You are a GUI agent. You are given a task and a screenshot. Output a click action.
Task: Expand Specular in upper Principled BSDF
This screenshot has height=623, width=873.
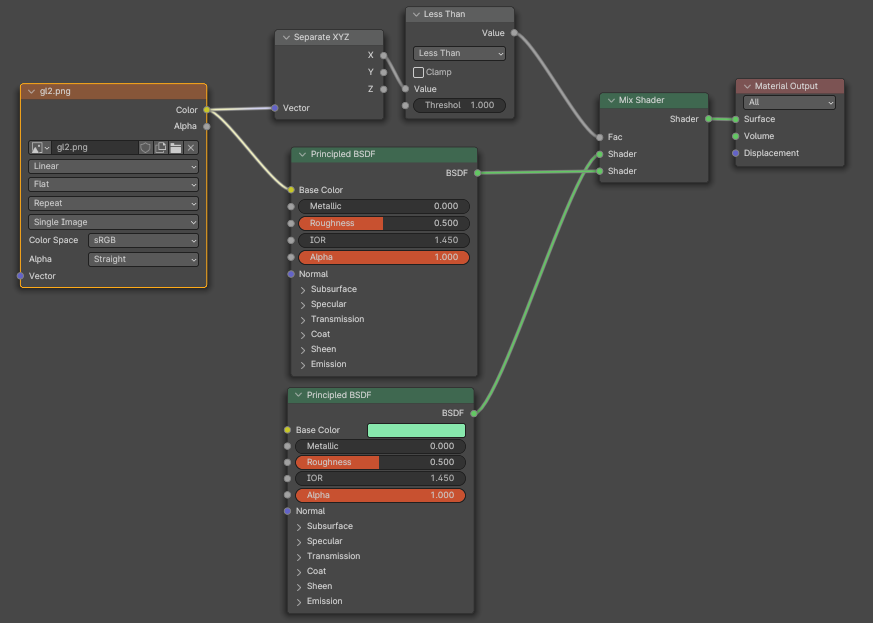[x=303, y=305]
